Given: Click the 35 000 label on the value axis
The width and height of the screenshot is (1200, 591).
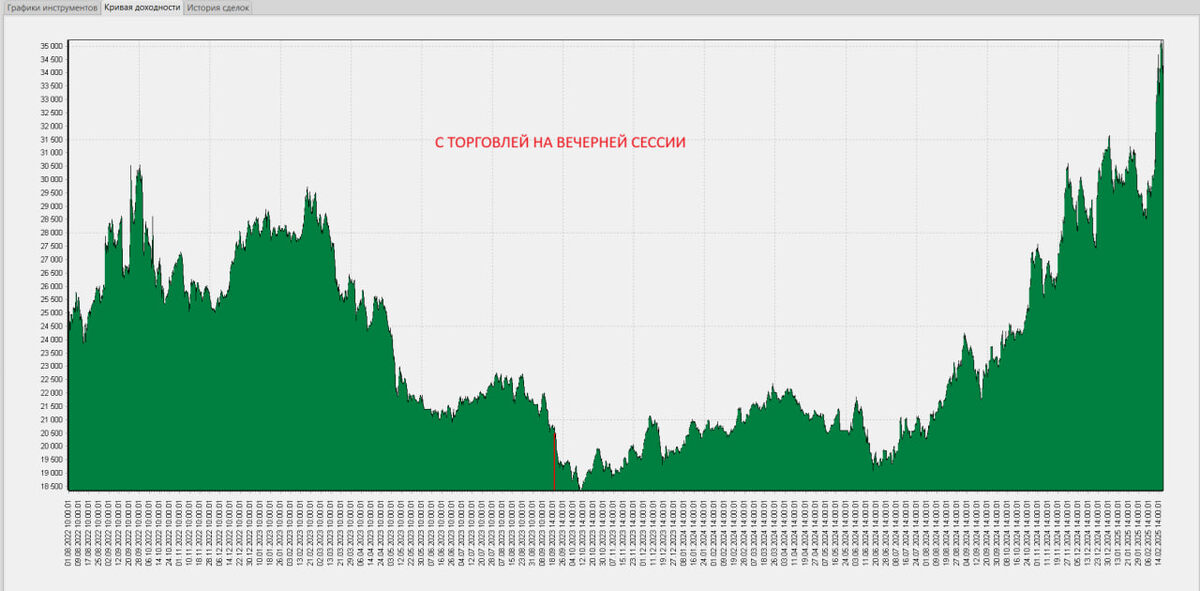Looking at the screenshot, I should (51, 46).
